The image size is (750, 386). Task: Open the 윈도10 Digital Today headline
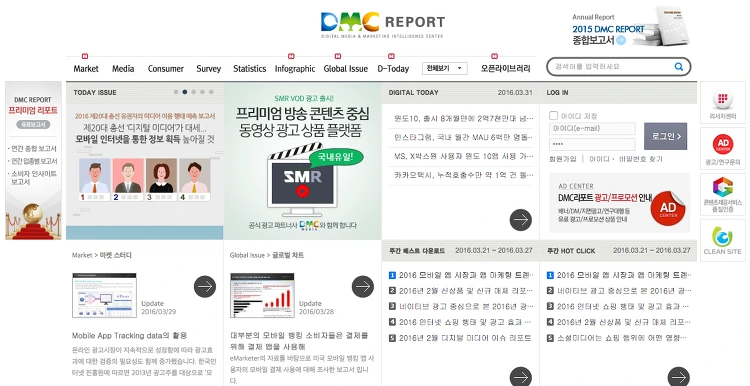pyautogui.click(x=463, y=118)
